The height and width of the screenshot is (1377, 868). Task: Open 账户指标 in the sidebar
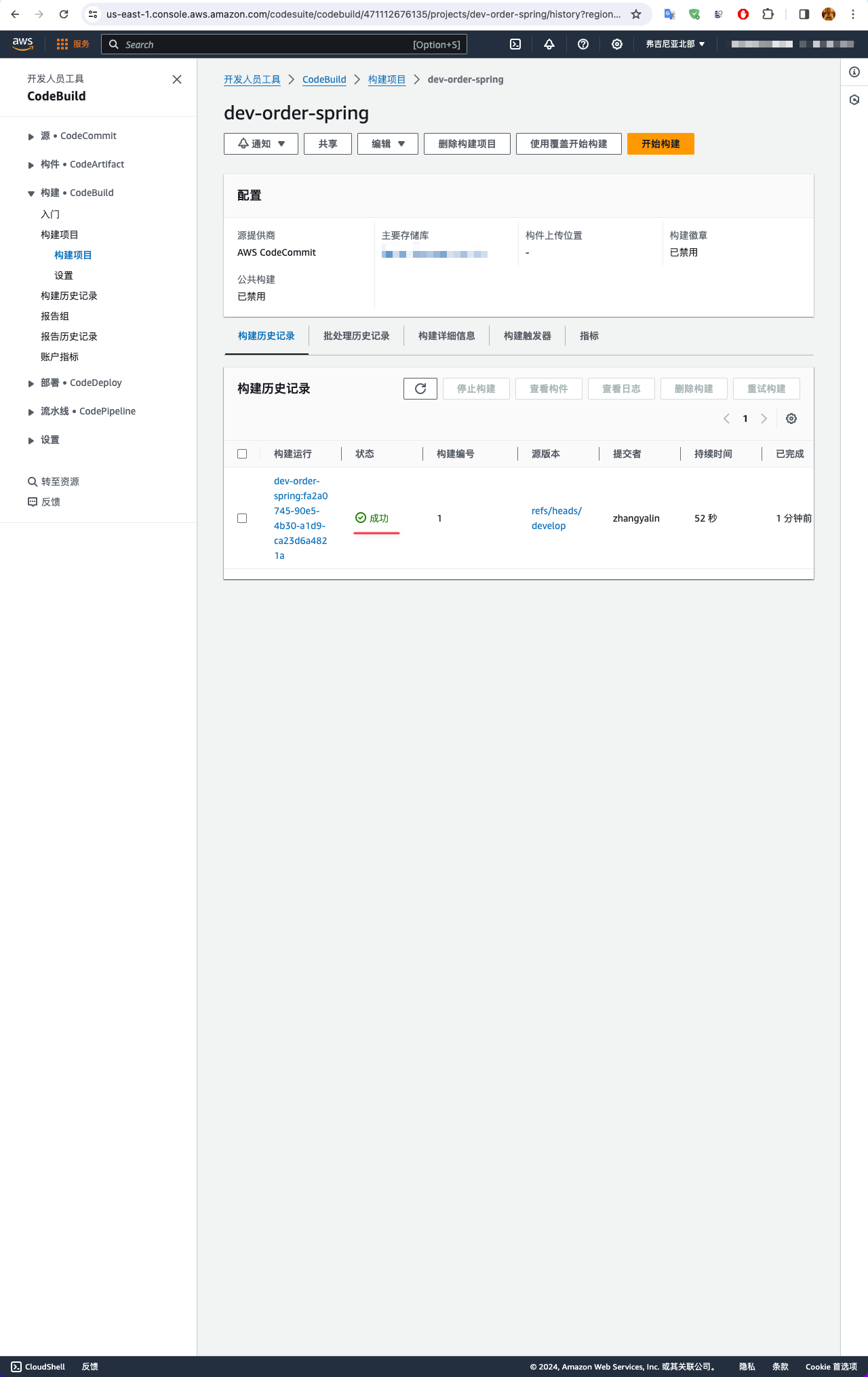coord(60,357)
